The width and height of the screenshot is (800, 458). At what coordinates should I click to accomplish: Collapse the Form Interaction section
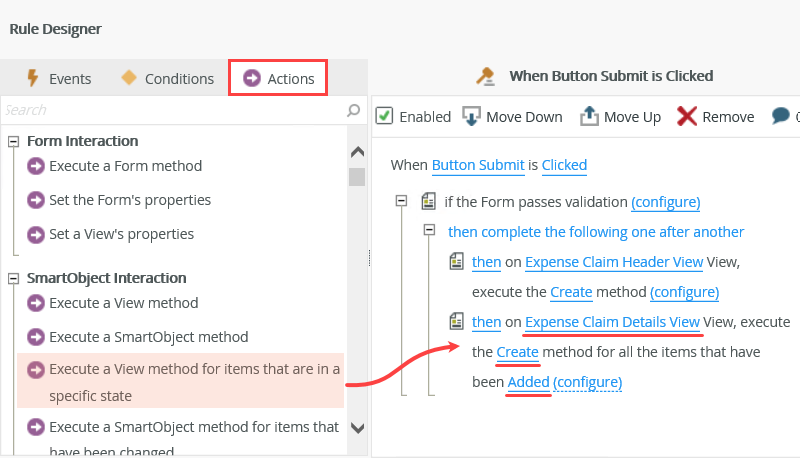pos(14,141)
